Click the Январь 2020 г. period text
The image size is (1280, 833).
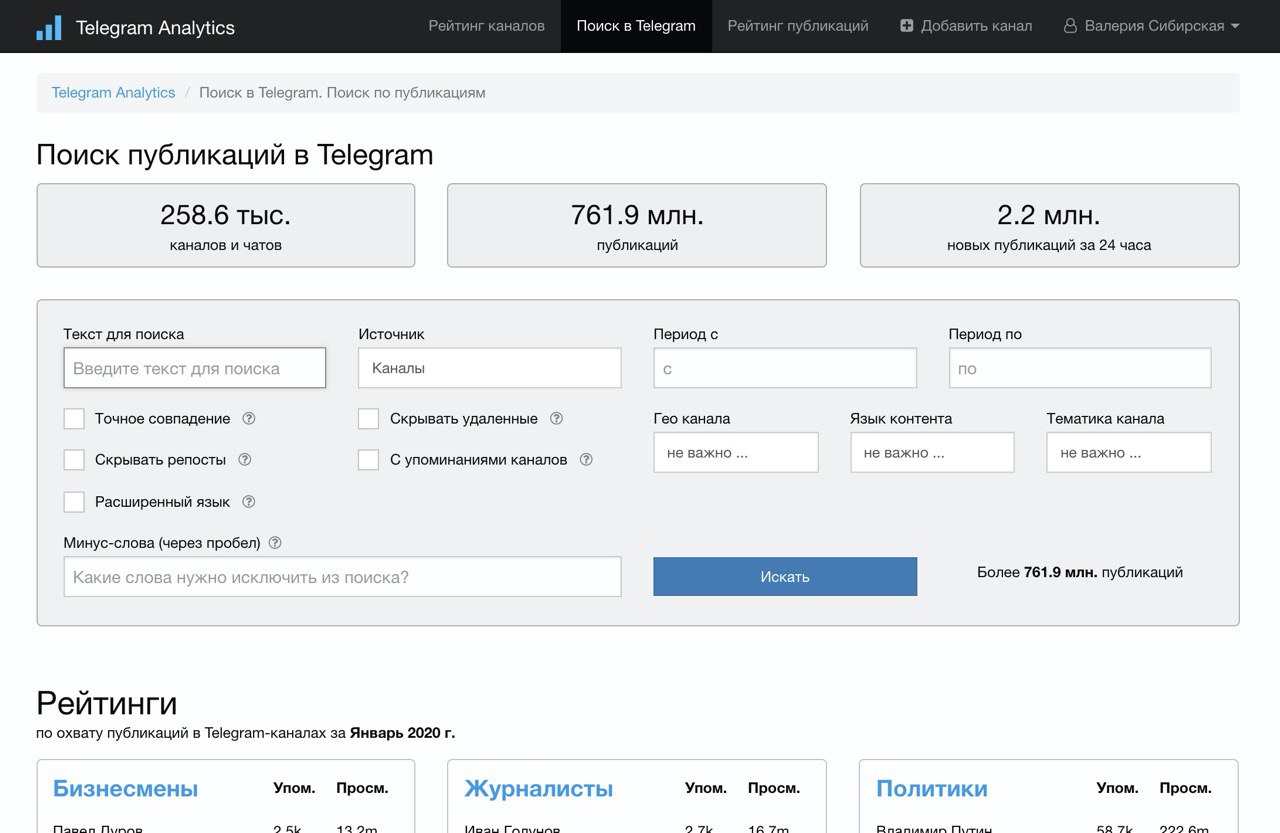pyautogui.click(x=402, y=733)
